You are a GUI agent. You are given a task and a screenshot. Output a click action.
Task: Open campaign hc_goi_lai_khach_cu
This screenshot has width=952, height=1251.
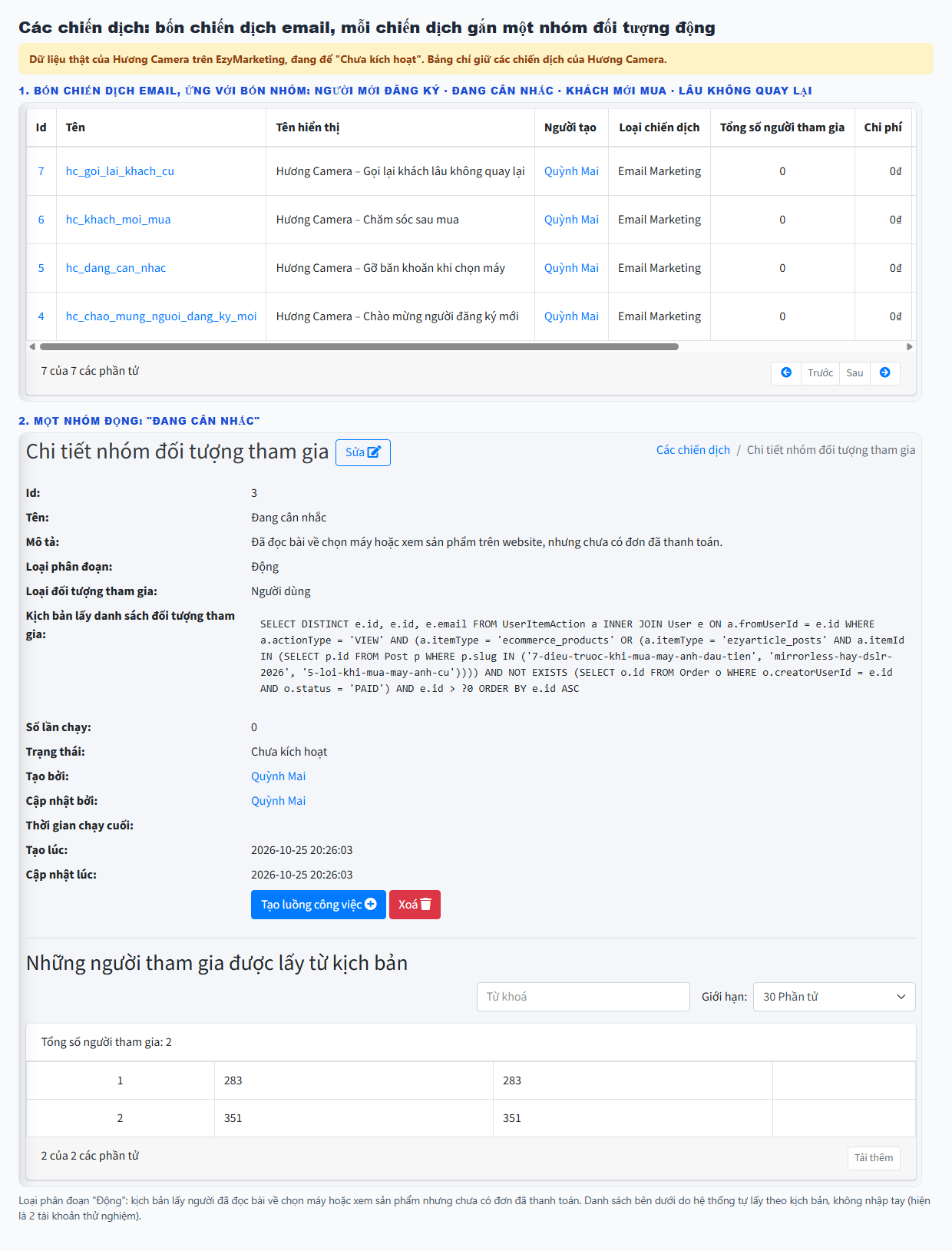(x=120, y=171)
